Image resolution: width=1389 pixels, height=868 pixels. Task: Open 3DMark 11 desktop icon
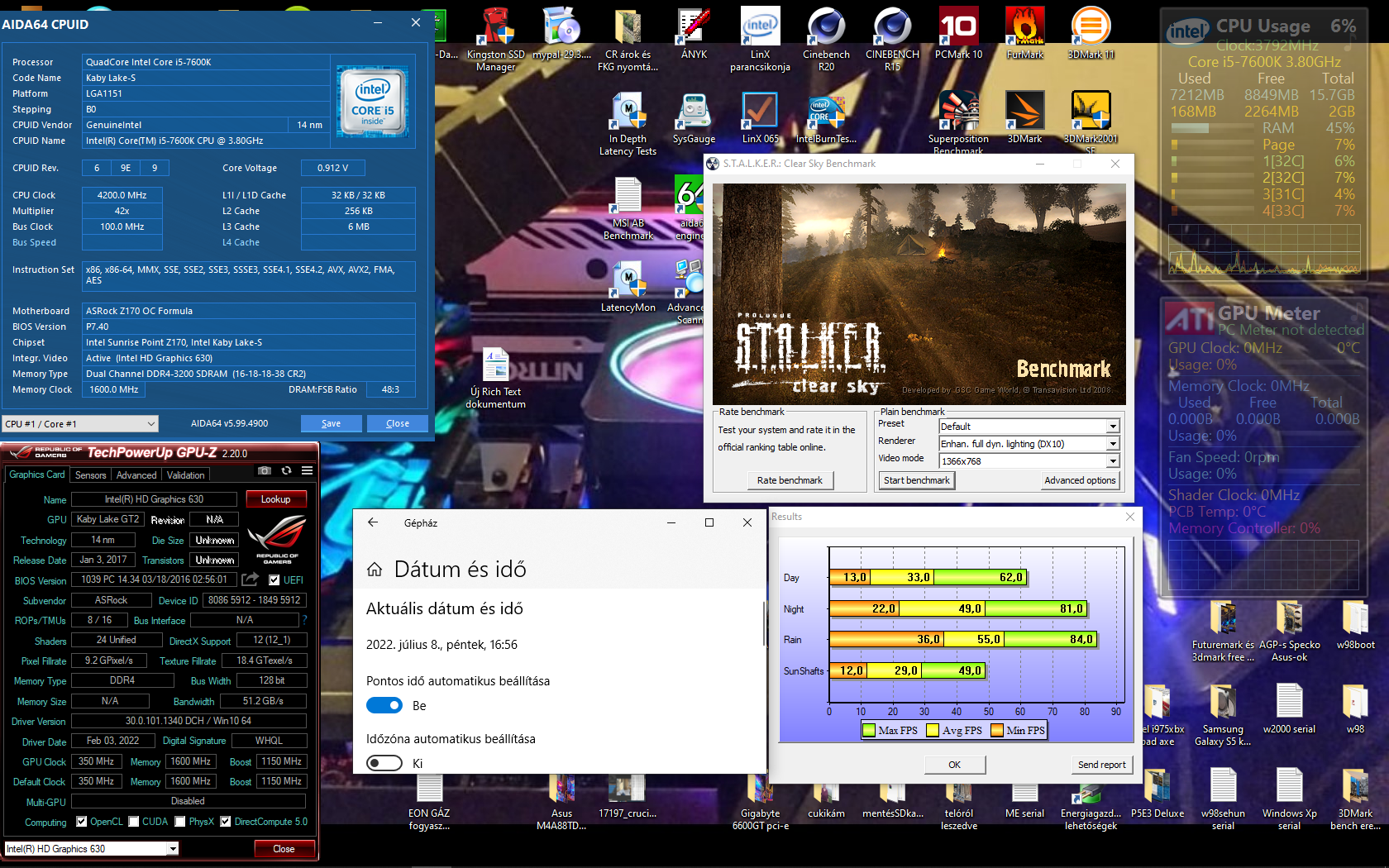point(1091,33)
